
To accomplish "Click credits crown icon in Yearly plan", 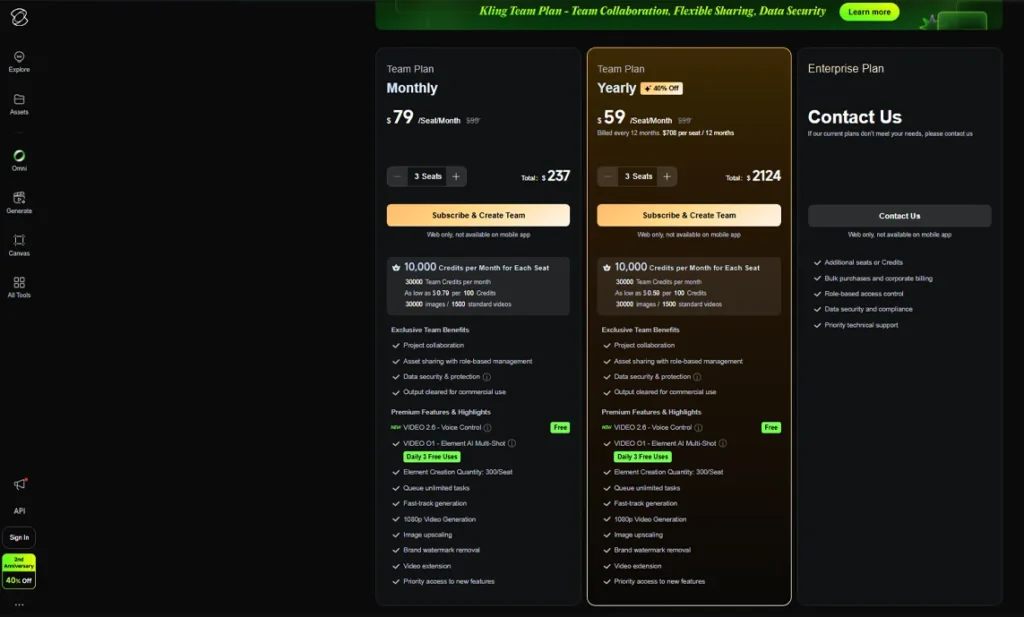I will point(607,268).
